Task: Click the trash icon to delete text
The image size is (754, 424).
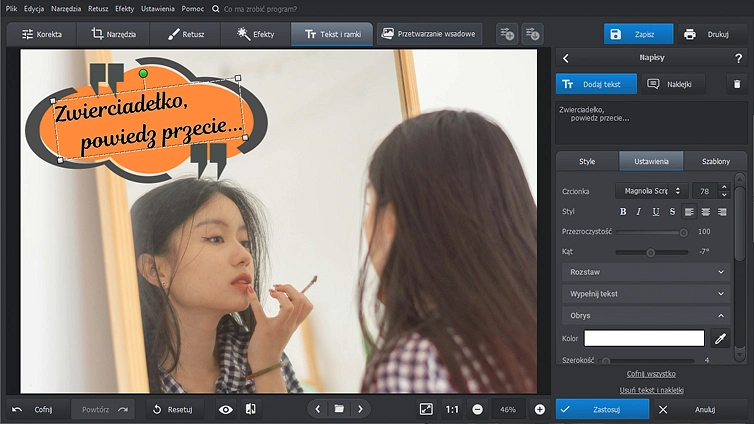Action: pyautogui.click(x=737, y=84)
